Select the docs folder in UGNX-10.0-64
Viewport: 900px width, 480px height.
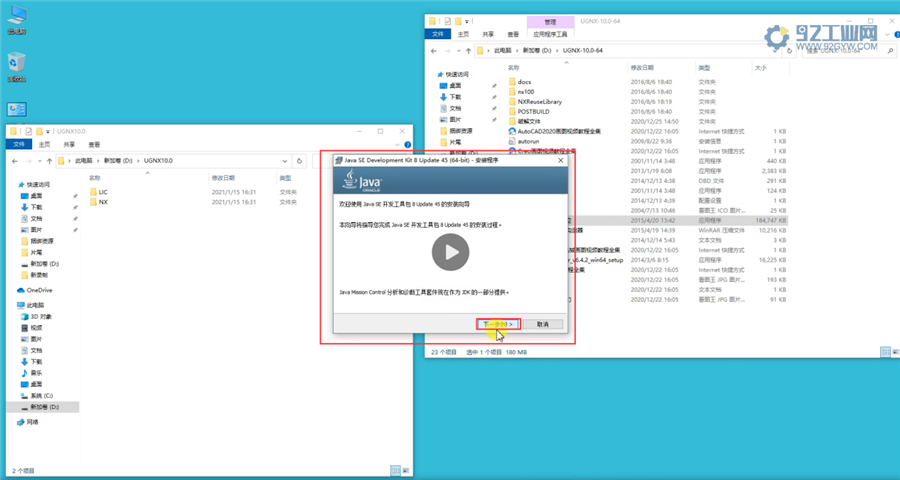(520, 82)
